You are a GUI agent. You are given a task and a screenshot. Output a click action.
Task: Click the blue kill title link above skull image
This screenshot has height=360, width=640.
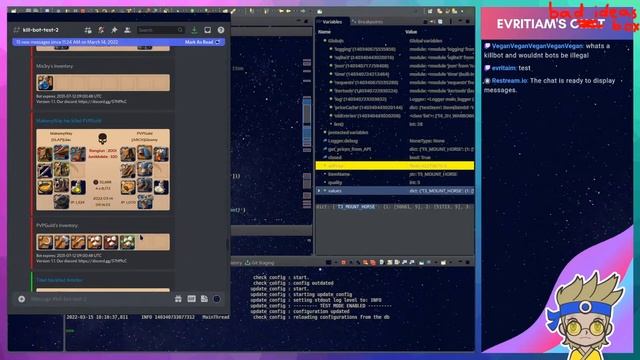(x=69, y=121)
